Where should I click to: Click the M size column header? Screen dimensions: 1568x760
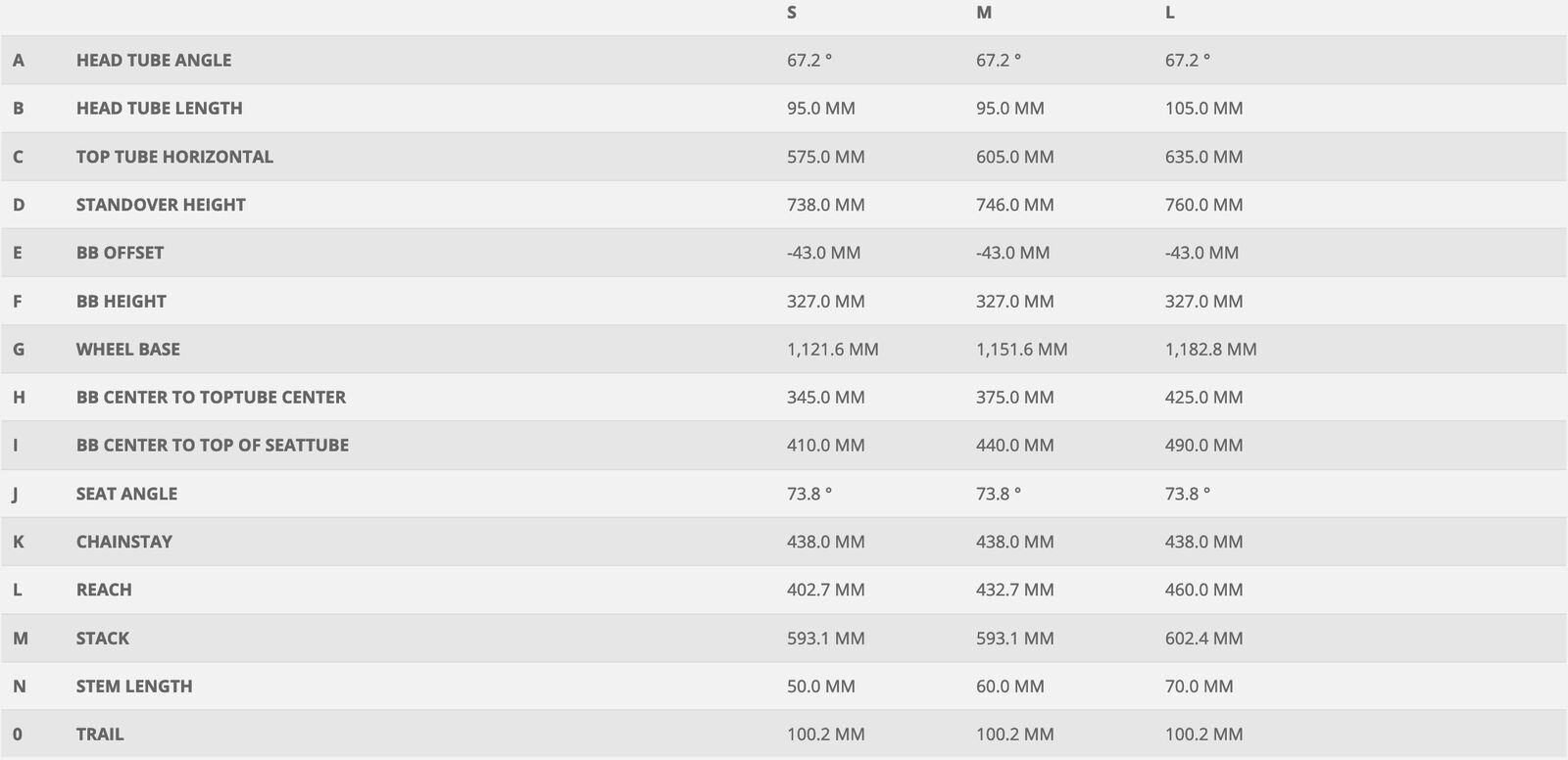tap(984, 13)
